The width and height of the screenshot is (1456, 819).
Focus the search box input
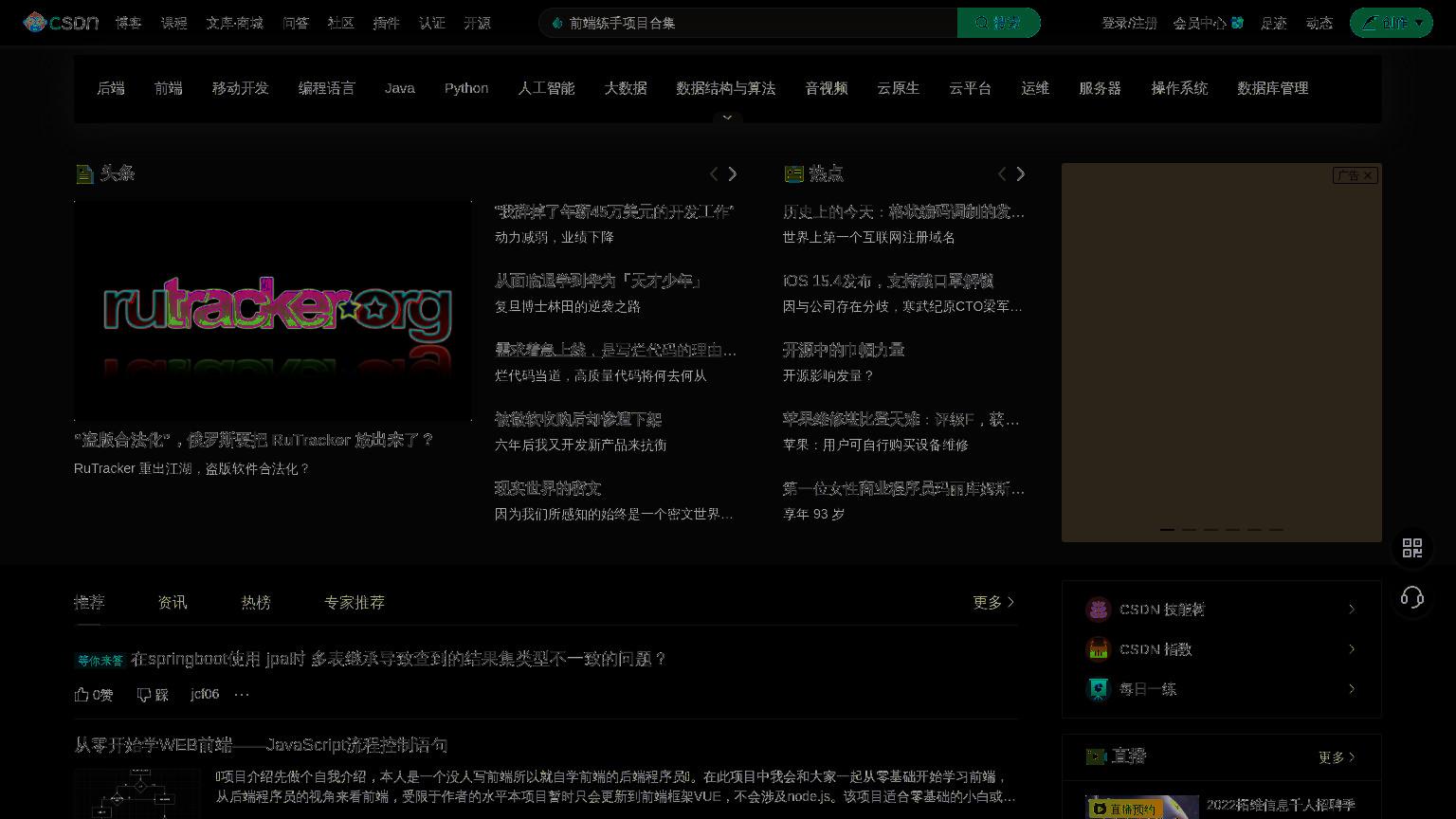[x=748, y=23]
